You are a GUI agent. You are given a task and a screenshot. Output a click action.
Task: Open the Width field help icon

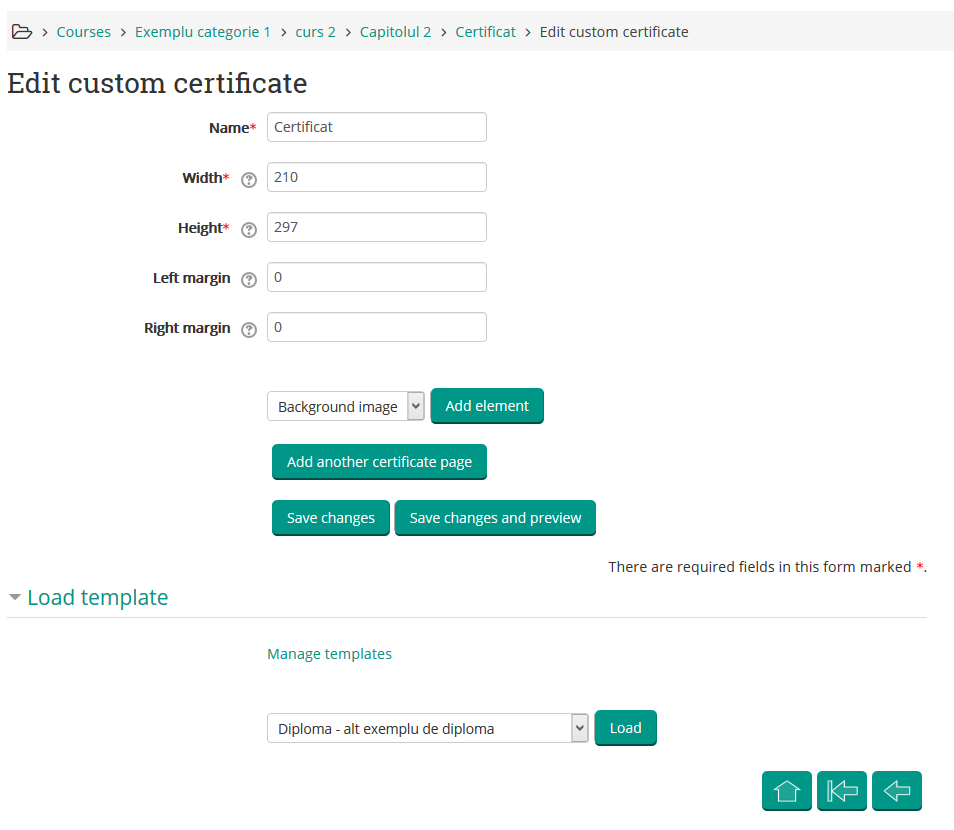click(248, 179)
